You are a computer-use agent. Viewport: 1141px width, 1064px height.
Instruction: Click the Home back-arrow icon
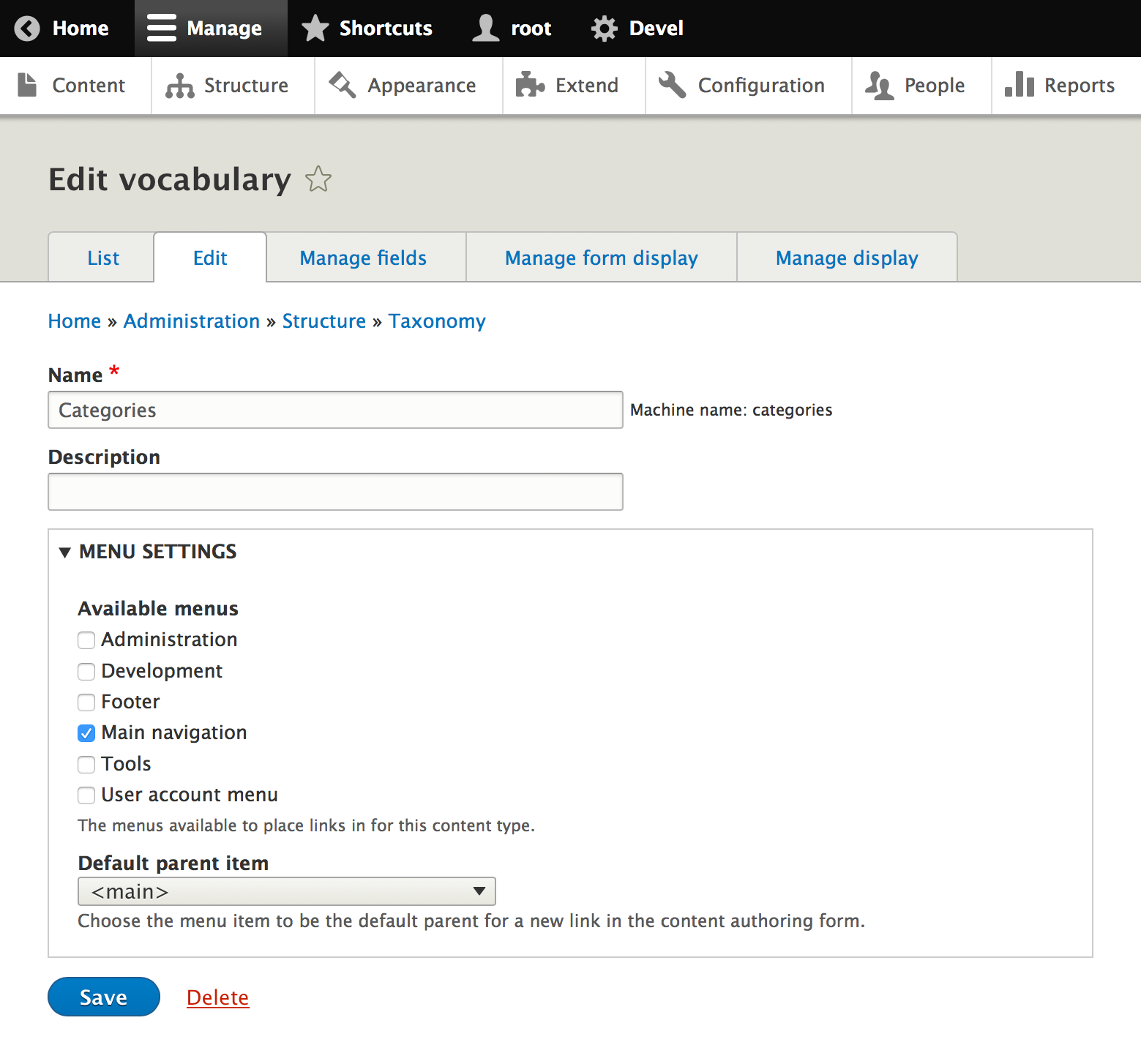[27, 29]
